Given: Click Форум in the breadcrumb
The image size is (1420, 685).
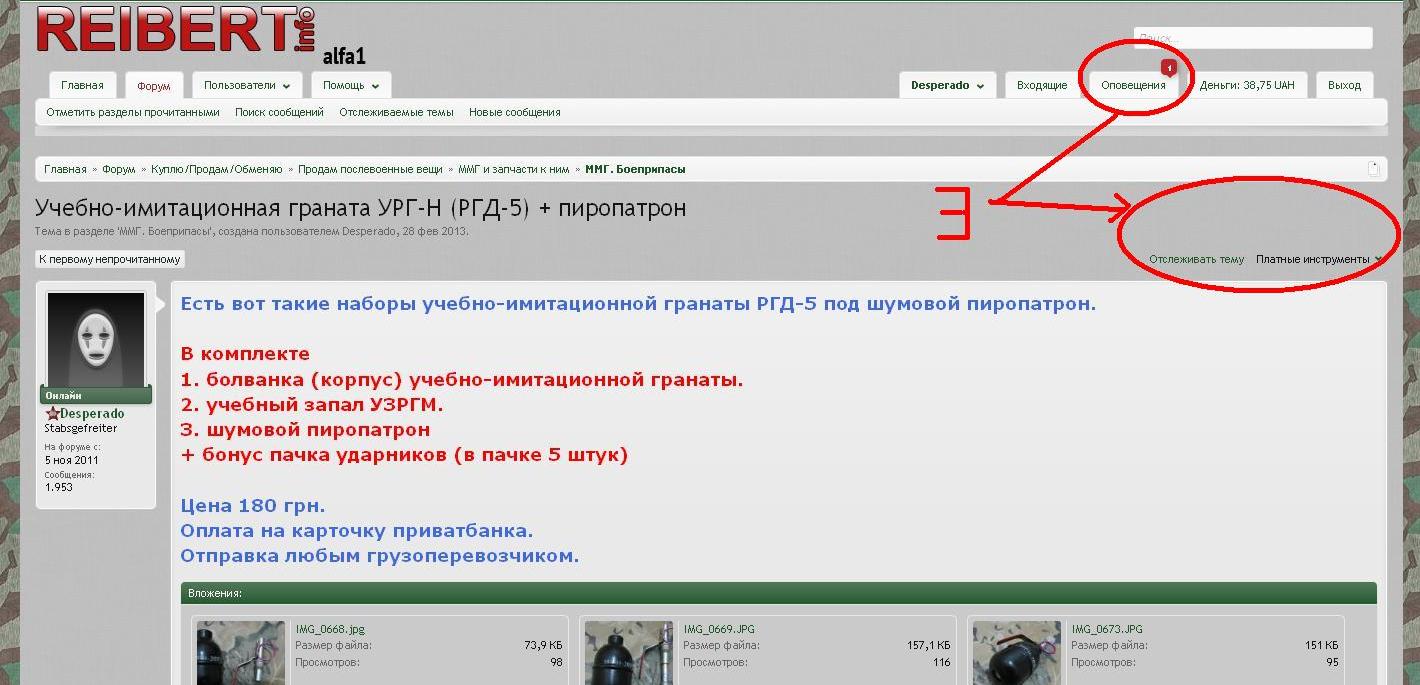Looking at the screenshot, I should coord(119,169).
